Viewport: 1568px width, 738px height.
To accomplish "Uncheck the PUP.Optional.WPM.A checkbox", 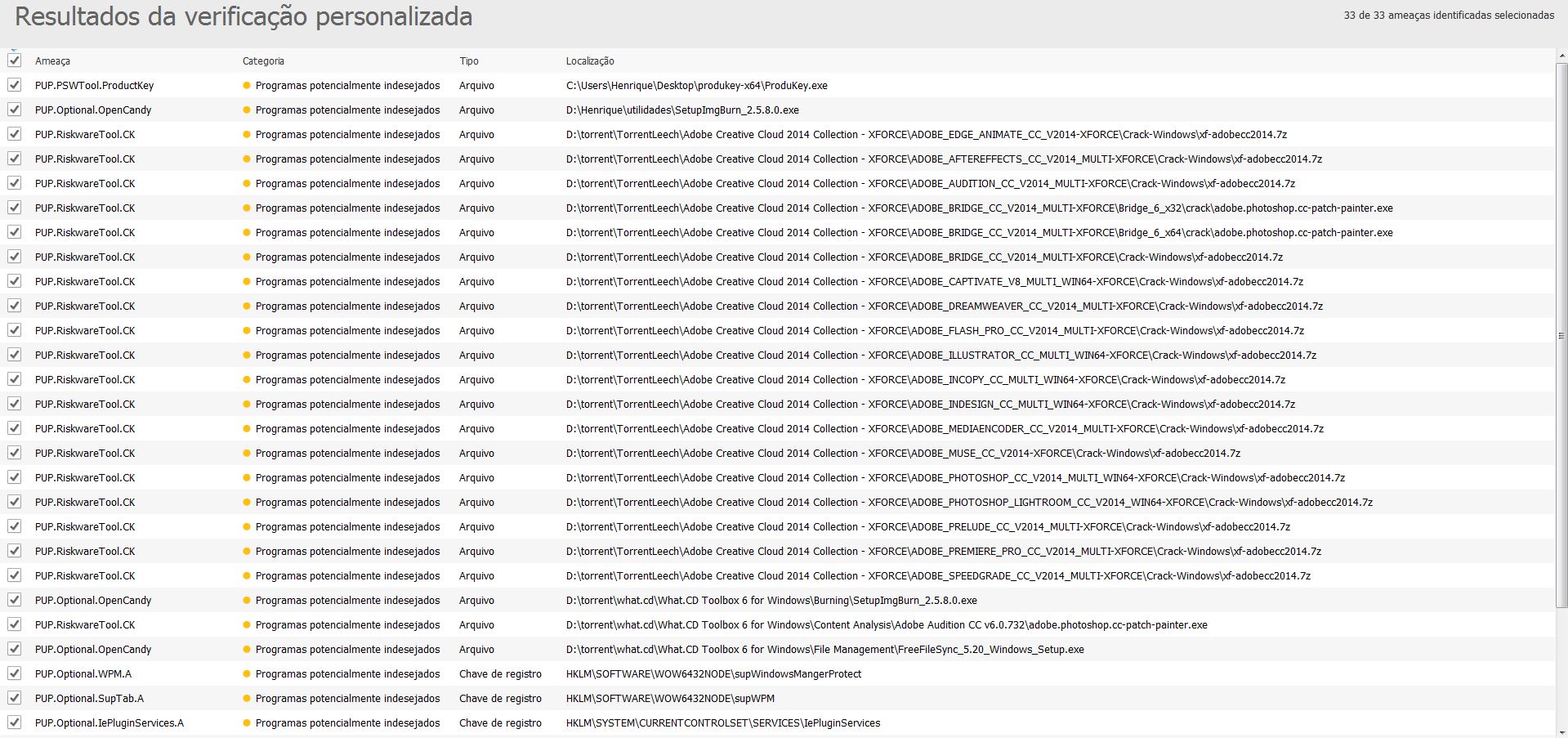I will point(15,673).
